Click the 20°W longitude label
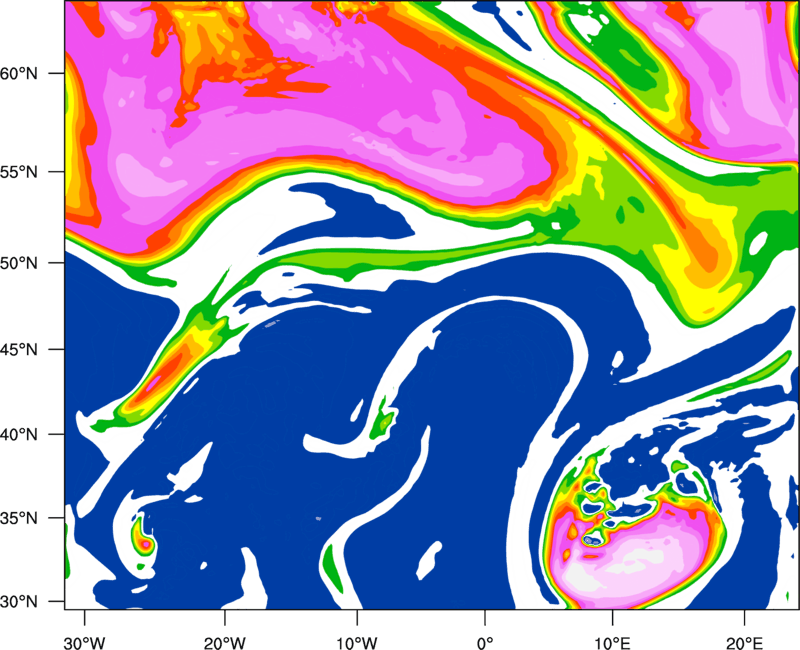 click(224, 643)
